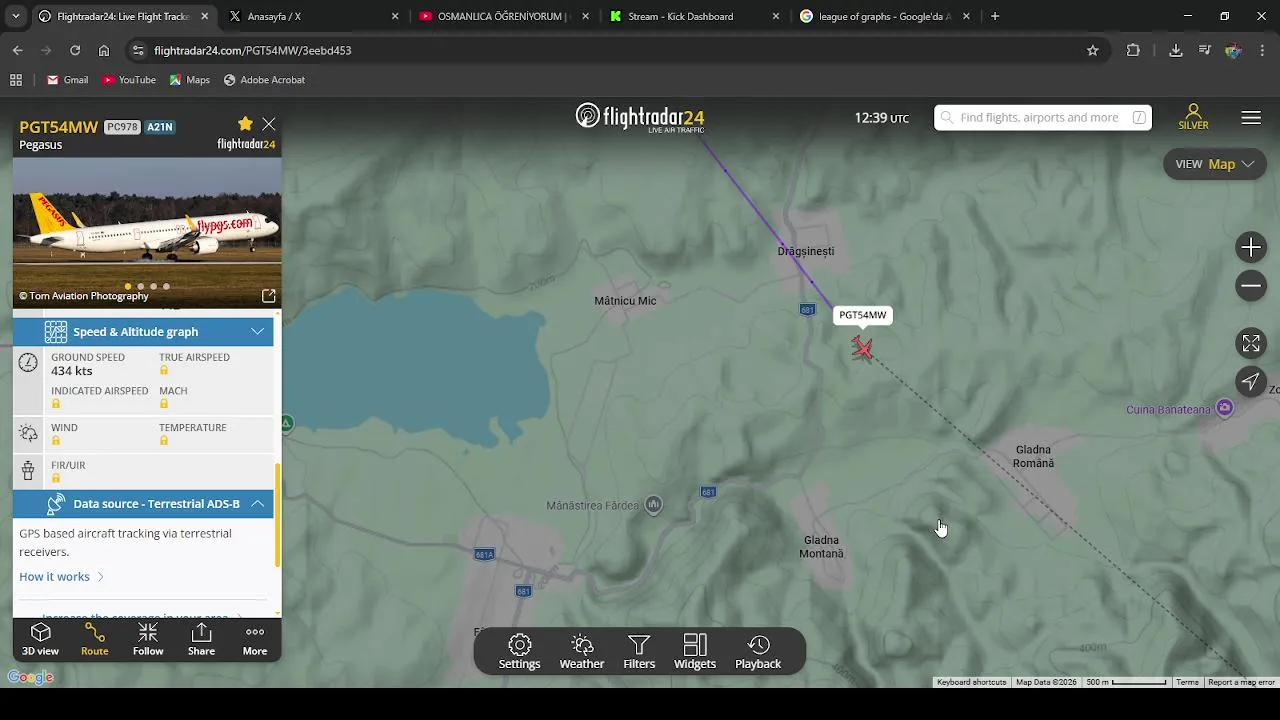
Task: Click the red PGT54MW aircraft on the map
Action: pos(862,348)
